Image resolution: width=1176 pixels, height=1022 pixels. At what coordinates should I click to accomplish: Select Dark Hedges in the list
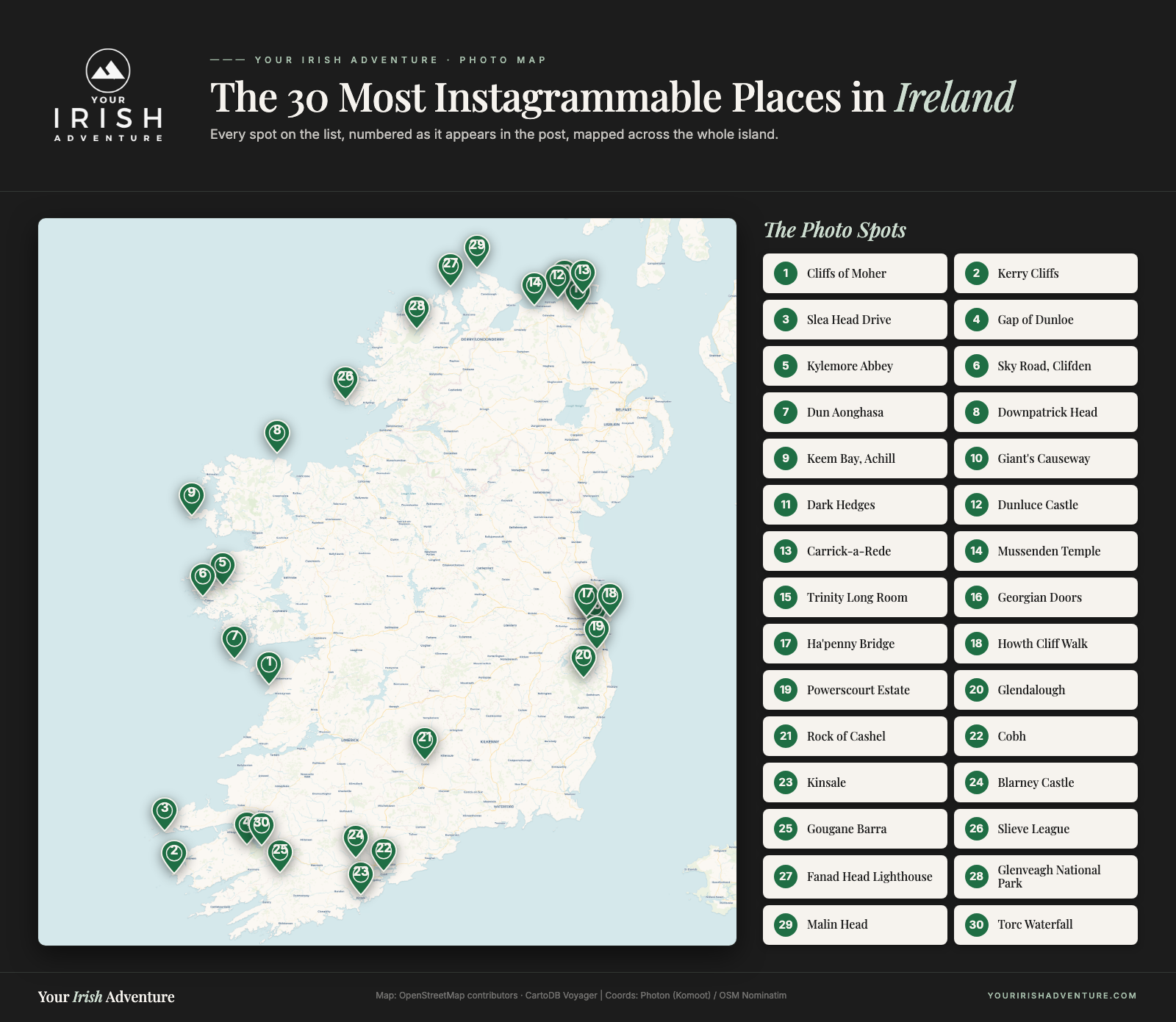pyautogui.click(x=855, y=505)
